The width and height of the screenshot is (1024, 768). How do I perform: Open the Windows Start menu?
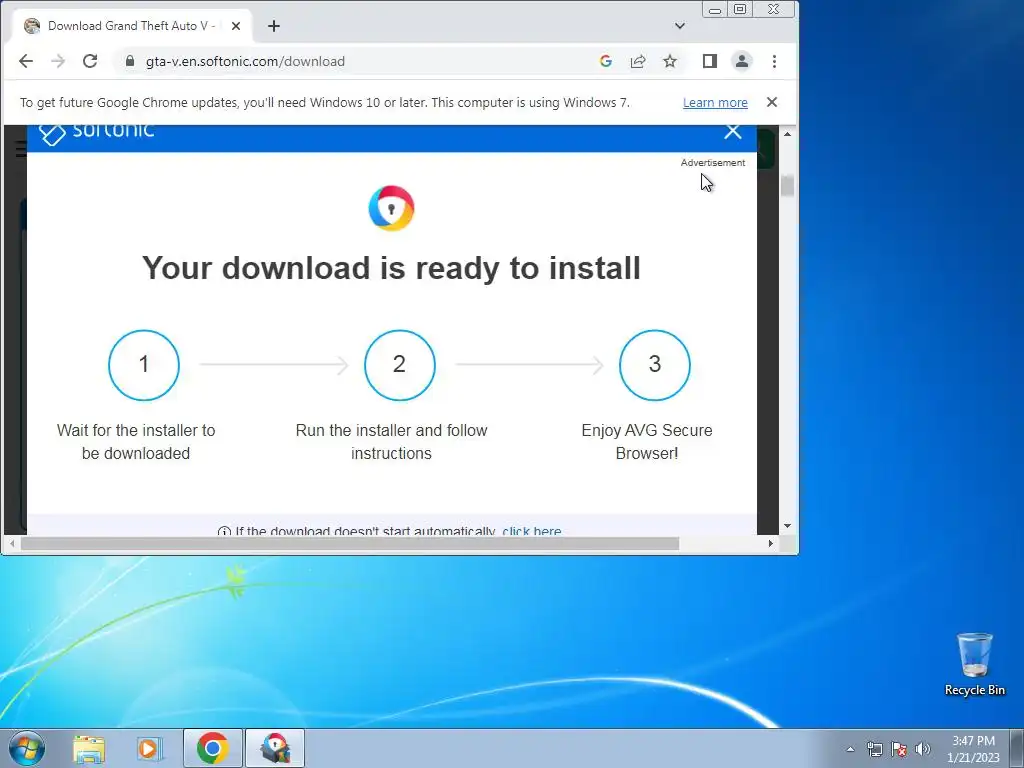coord(26,748)
